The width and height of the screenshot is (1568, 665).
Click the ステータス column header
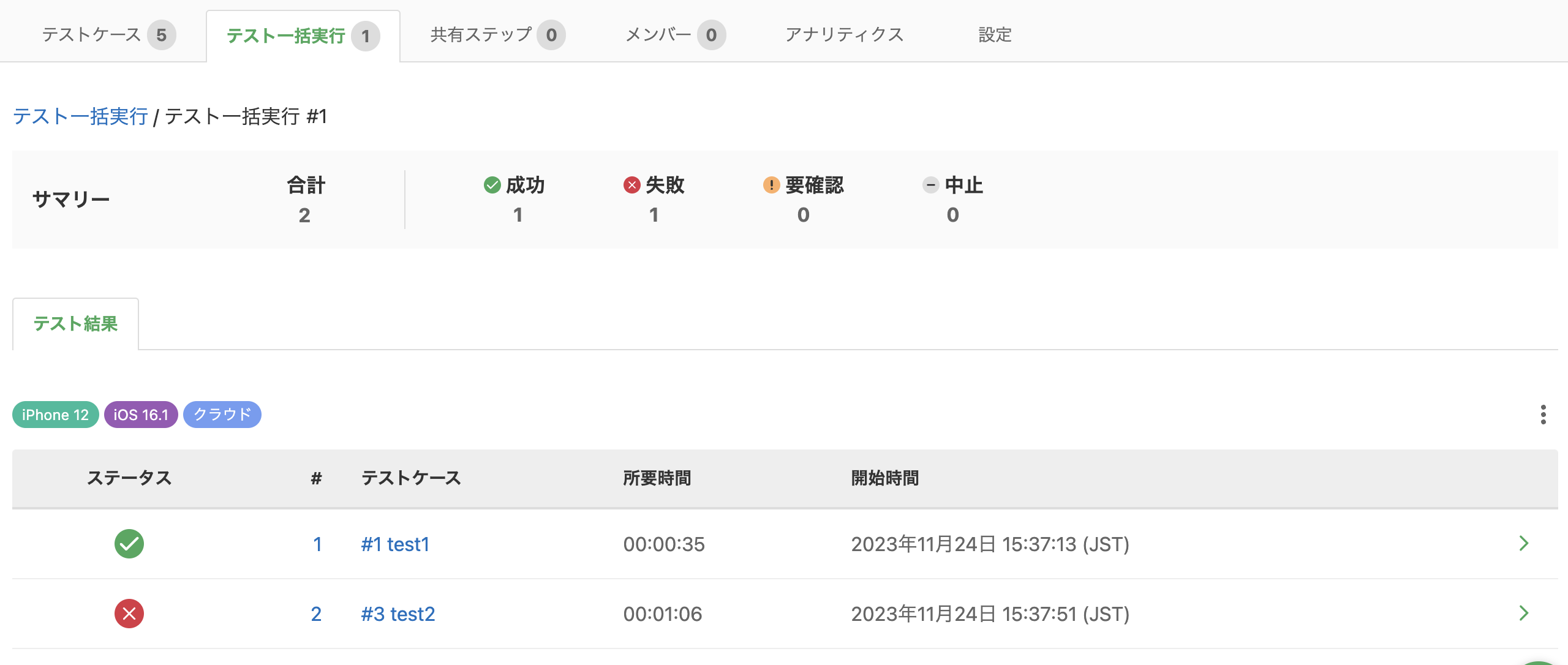click(129, 478)
